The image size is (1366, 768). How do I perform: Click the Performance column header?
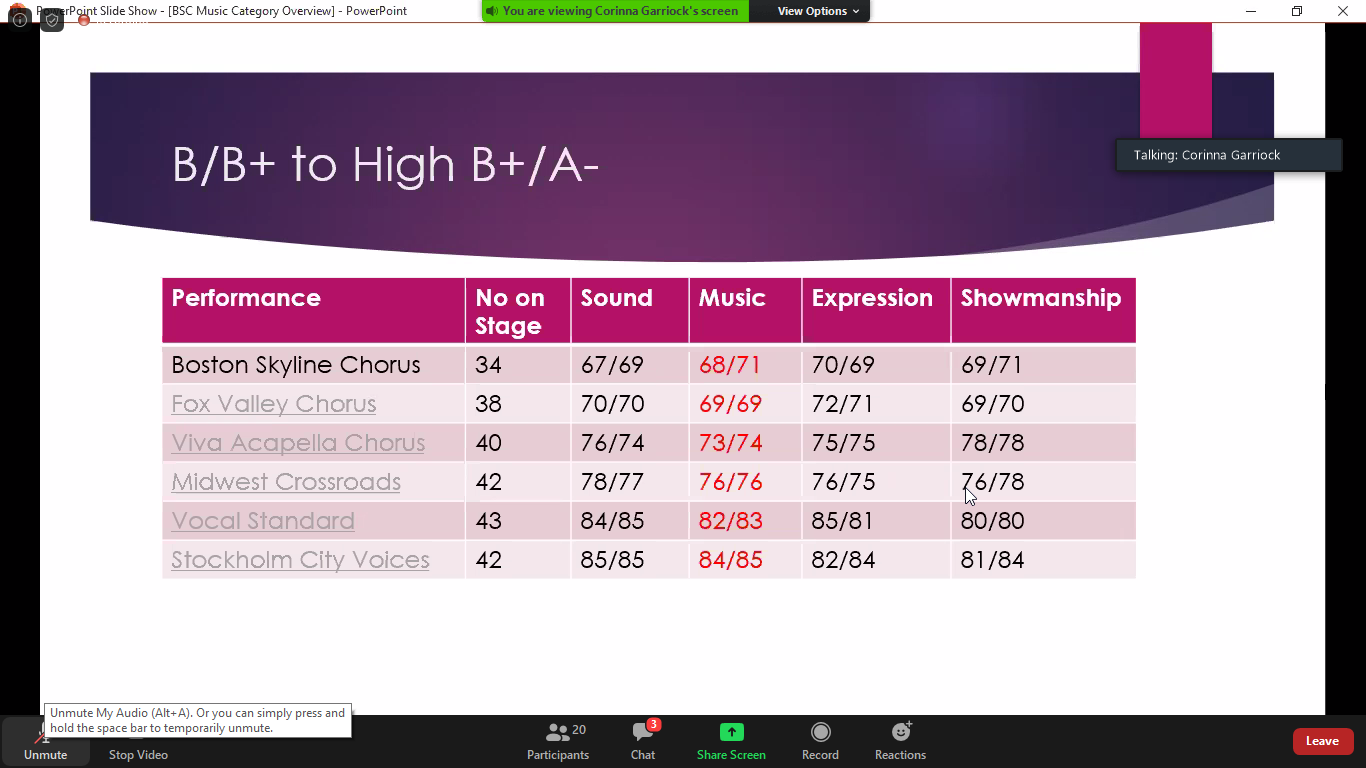click(x=313, y=311)
